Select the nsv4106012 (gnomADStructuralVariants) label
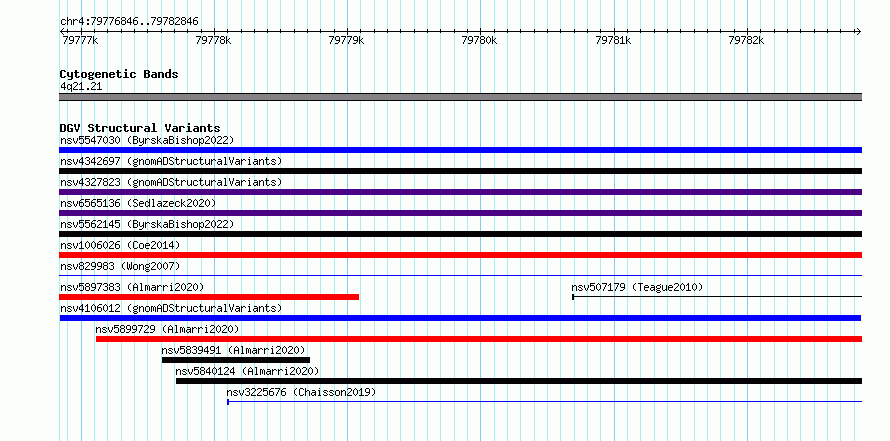The height and width of the screenshot is (441, 890). [171, 308]
